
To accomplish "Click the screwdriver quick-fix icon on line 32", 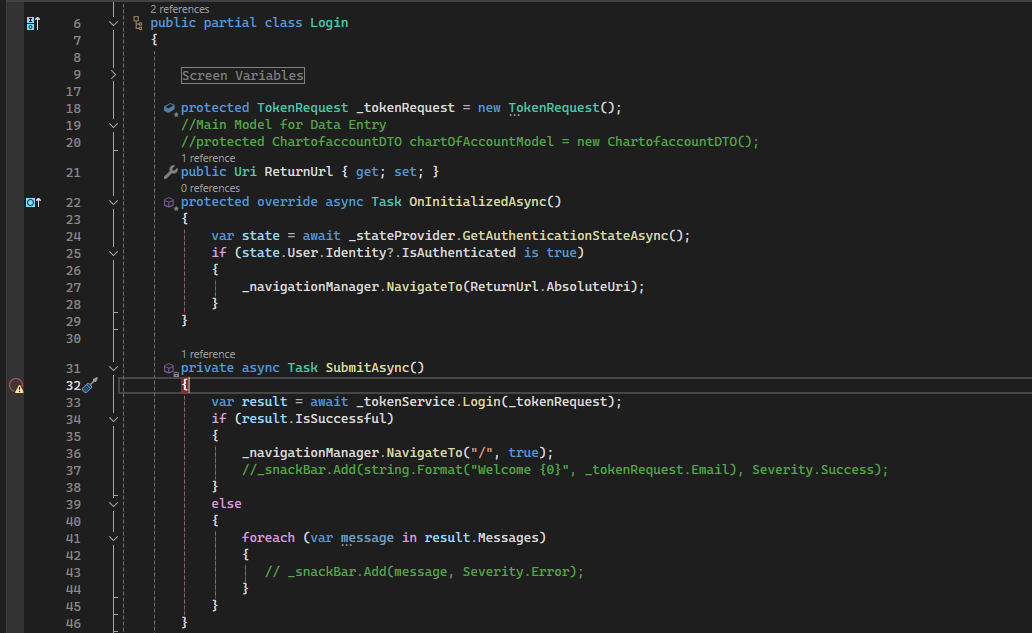I will [x=88, y=385].
